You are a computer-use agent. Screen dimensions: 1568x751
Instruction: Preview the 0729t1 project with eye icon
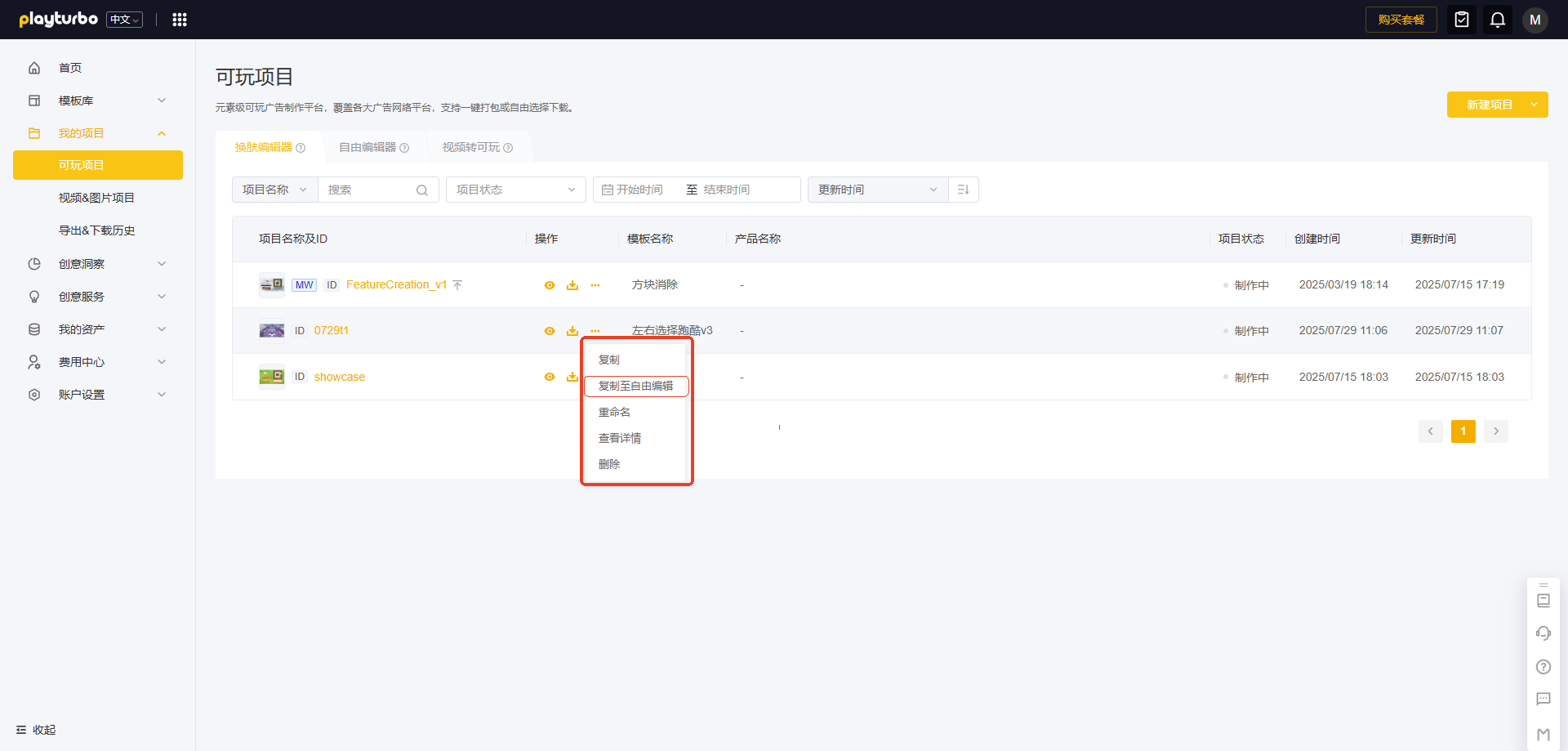point(550,331)
